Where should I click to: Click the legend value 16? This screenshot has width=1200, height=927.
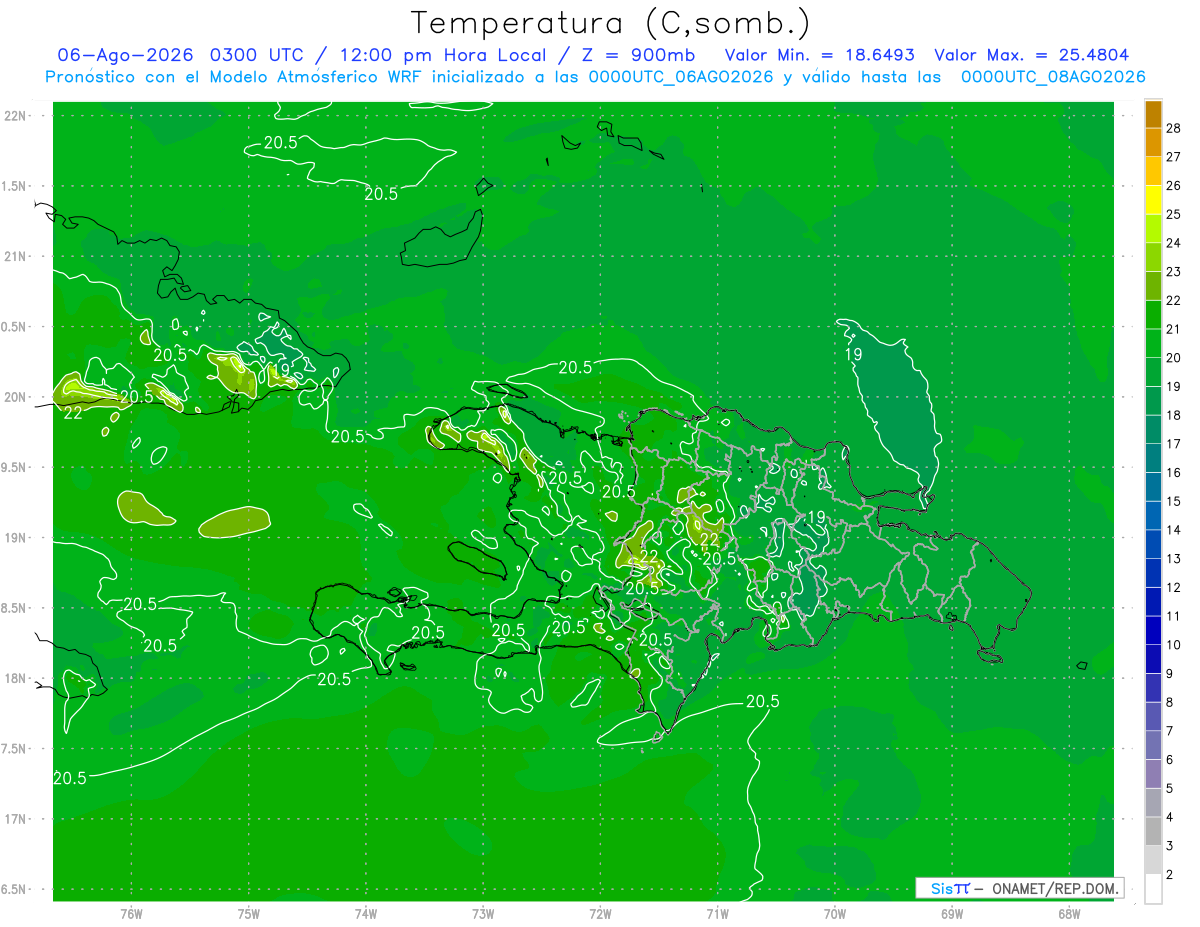[1174, 473]
